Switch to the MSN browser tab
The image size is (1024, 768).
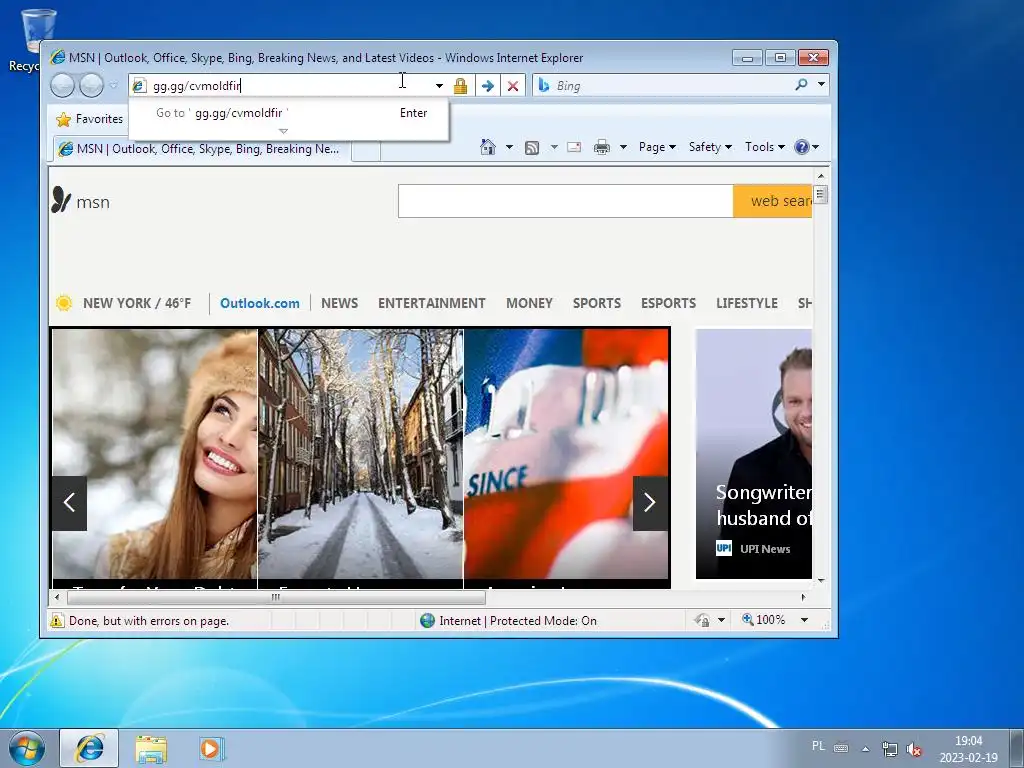[x=203, y=149]
